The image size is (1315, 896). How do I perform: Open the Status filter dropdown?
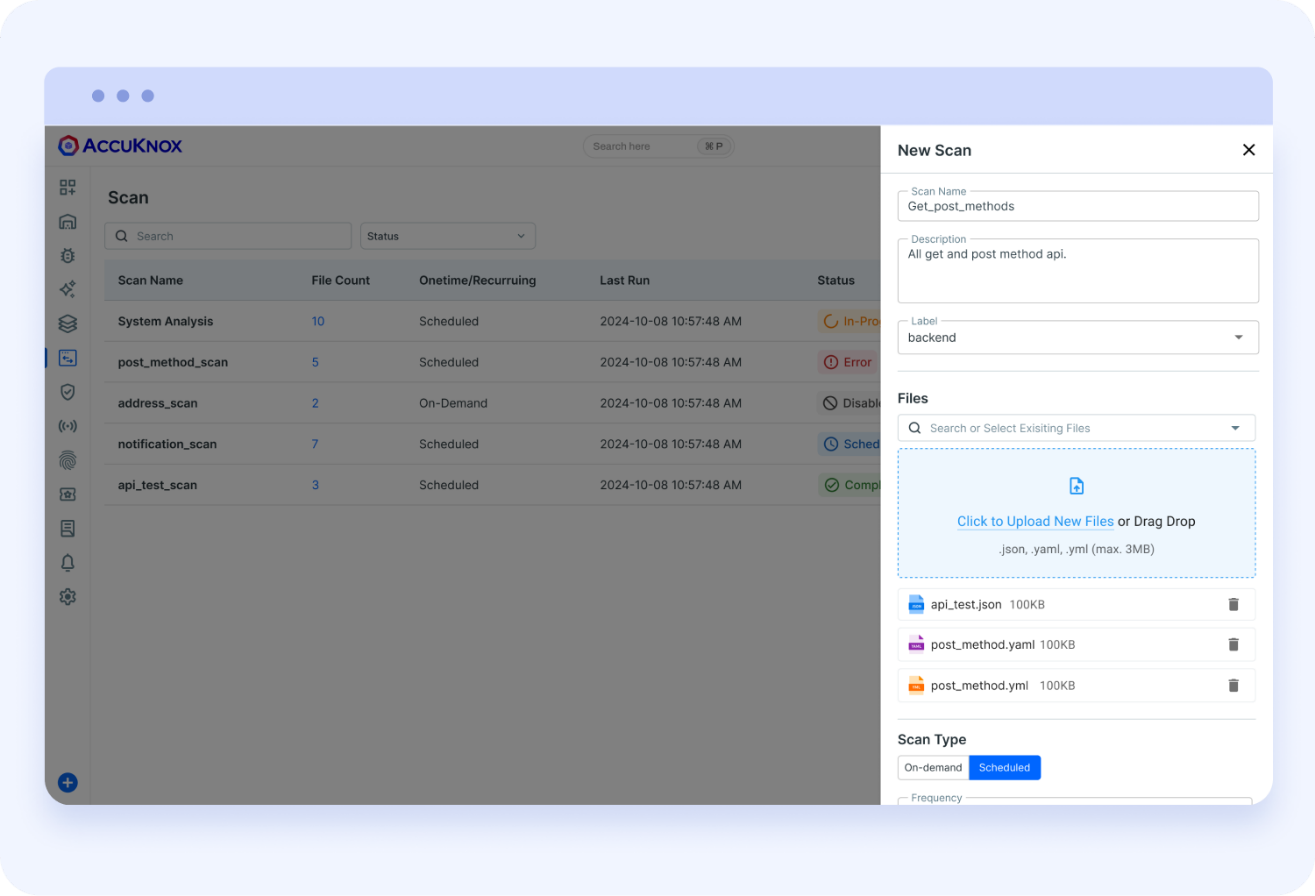tap(447, 235)
